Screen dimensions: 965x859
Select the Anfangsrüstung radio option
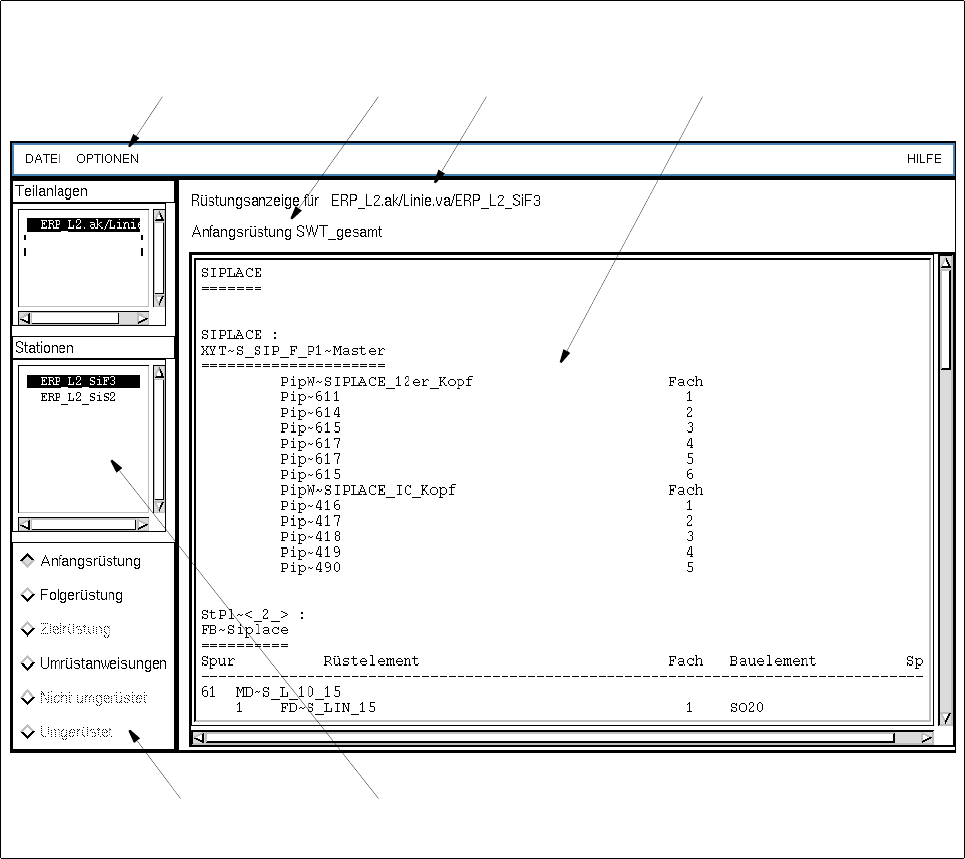pyautogui.click(x=81, y=561)
